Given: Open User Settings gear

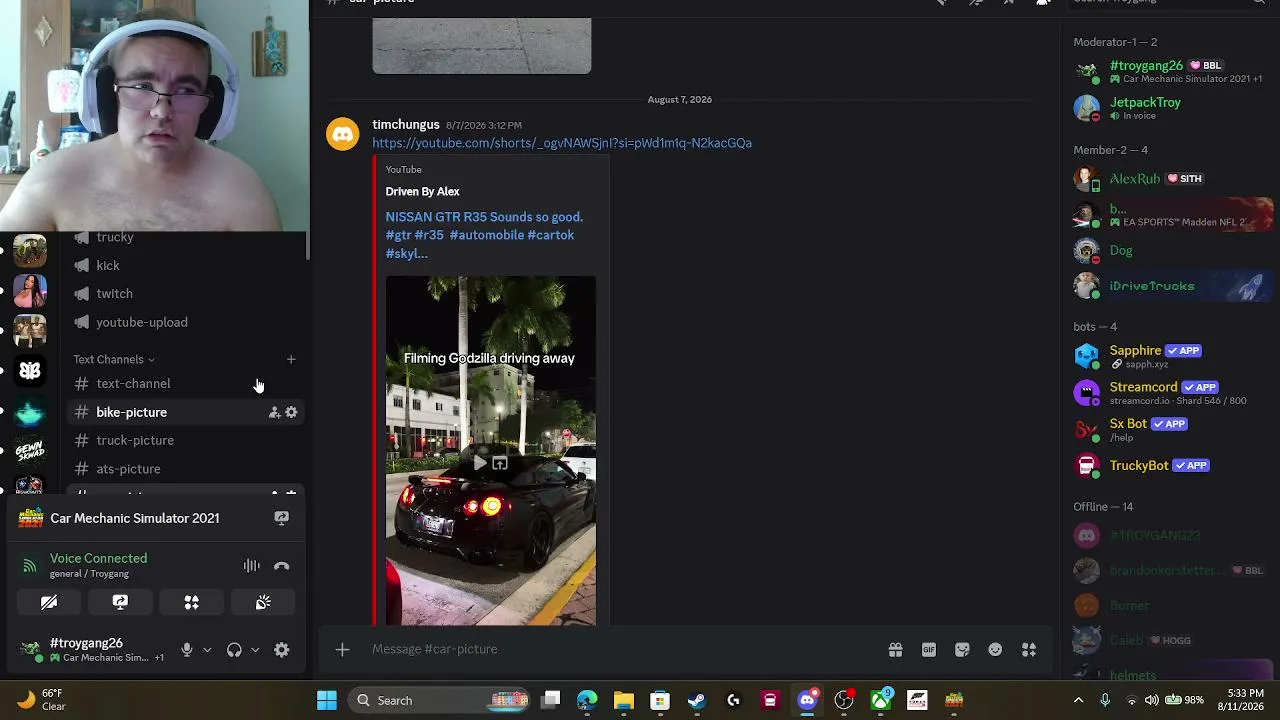Looking at the screenshot, I should (x=282, y=650).
